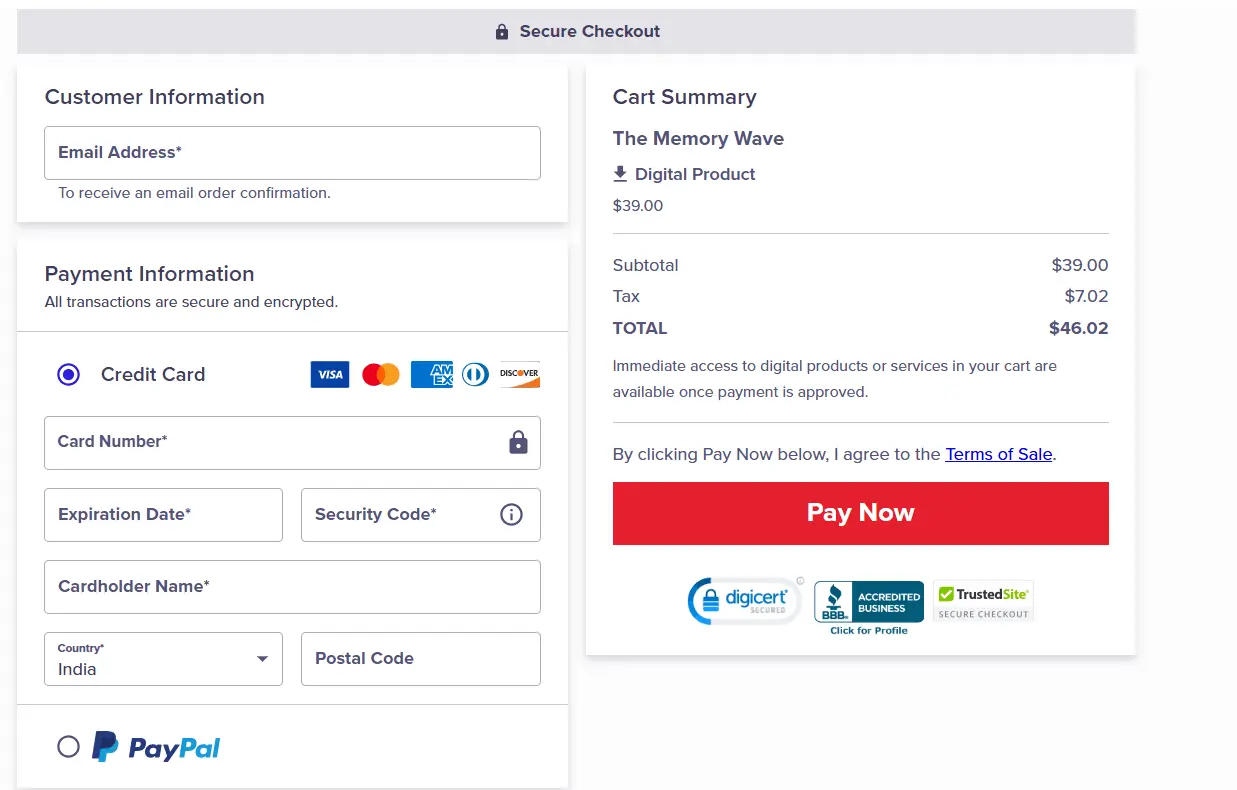
Task: Click the security code info icon
Action: pyautogui.click(x=511, y=515)
